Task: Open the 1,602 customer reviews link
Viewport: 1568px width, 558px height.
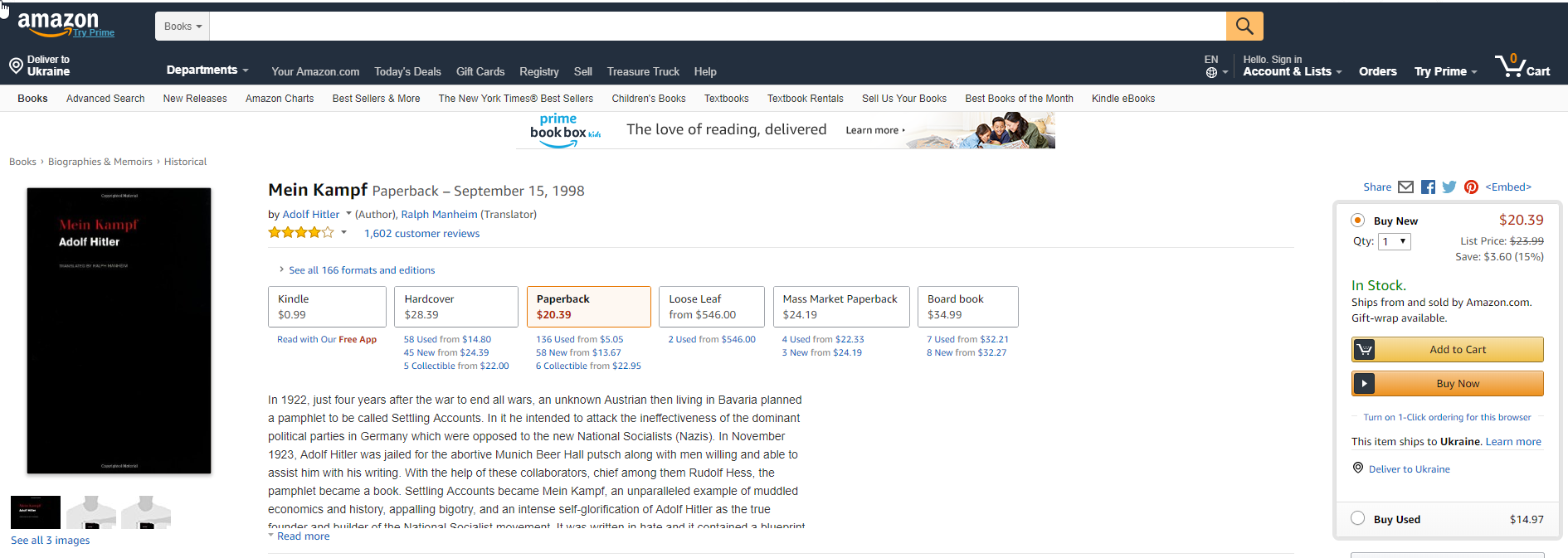Action: click(x=421, y=234)
